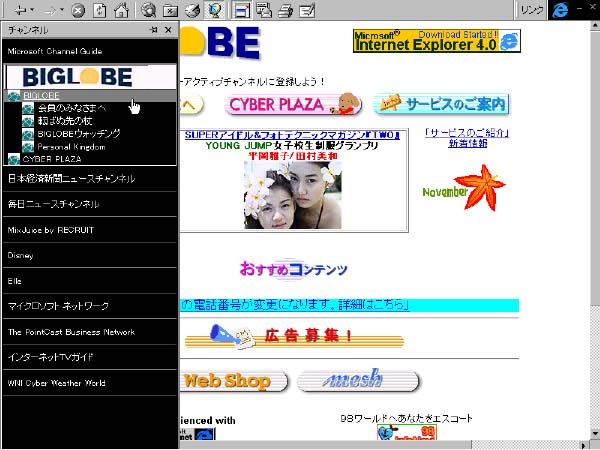Click vertical scrollbar up arrow

click(x=595, y=26)
